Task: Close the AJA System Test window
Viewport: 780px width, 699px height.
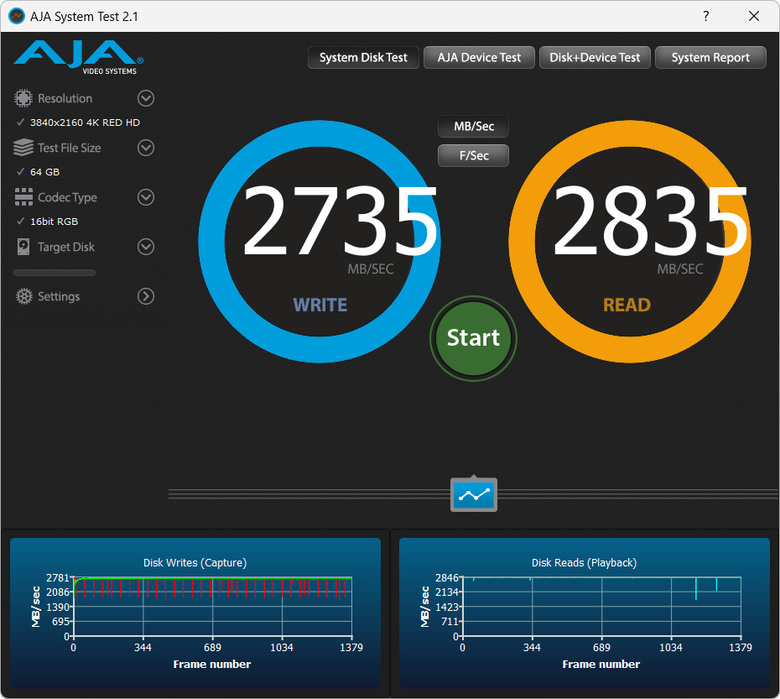Action: pyautogui.click(x=754, y=16)
